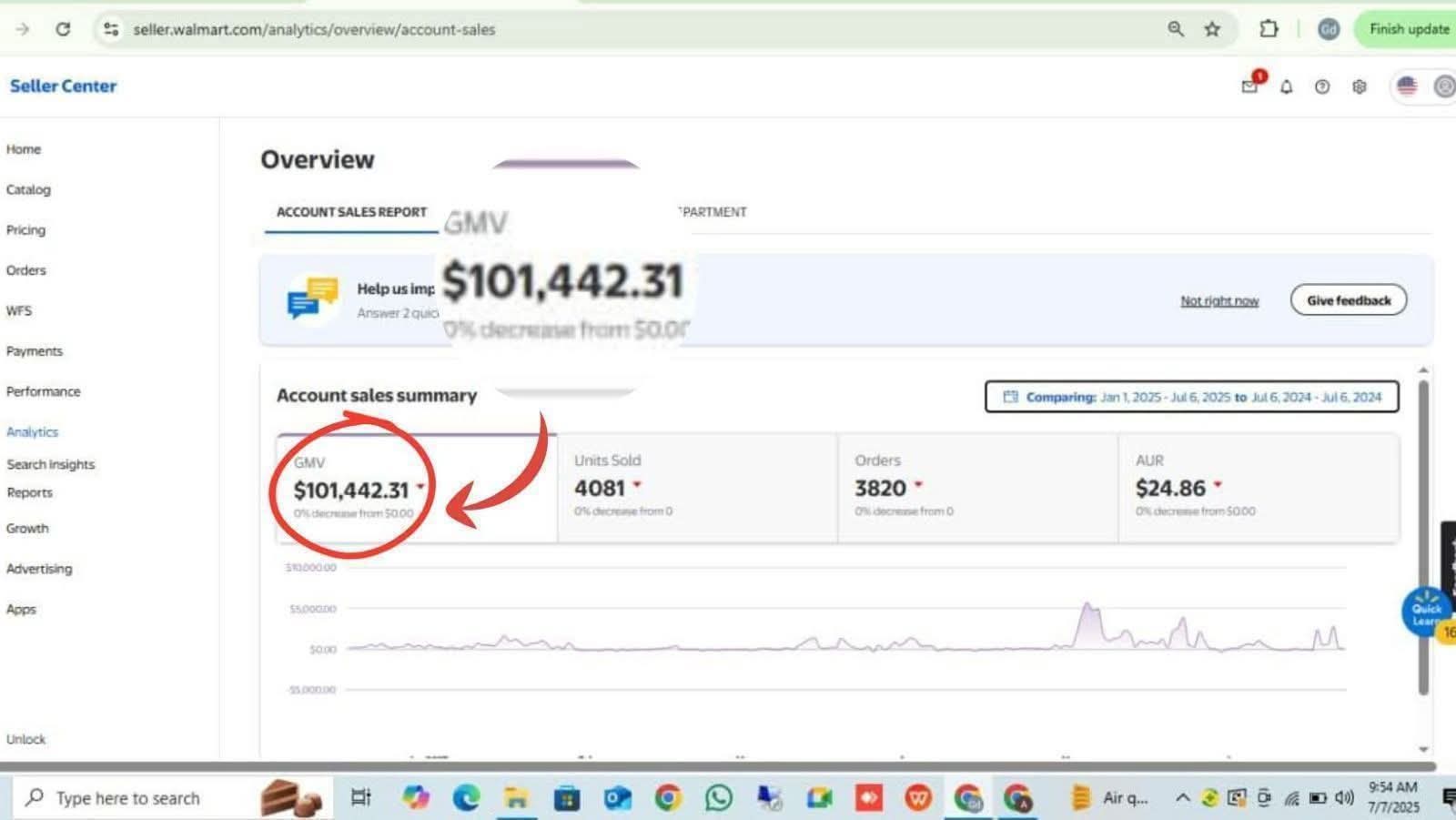Open the help question mark icon
The image size is (1456, 820).
[1322, 86]
